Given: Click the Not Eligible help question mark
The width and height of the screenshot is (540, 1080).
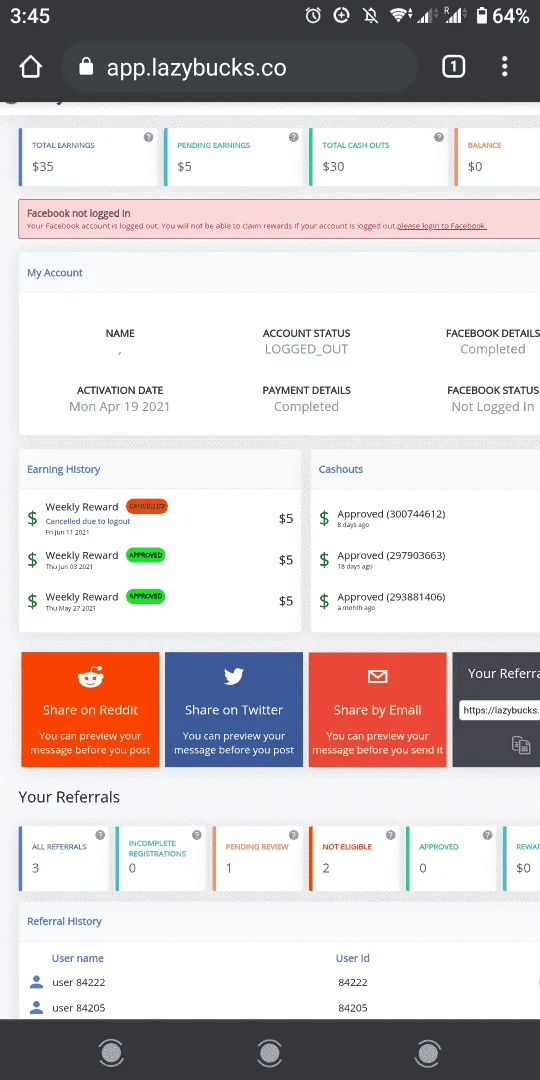Looking at the screenshot, I should pyautogui.click(x=391, y=835).
